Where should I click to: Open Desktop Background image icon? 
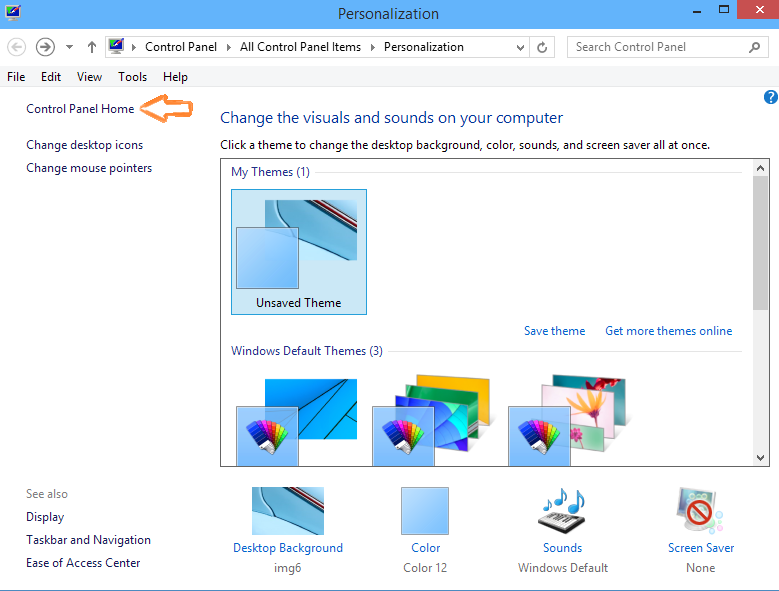tap(288, 511)
